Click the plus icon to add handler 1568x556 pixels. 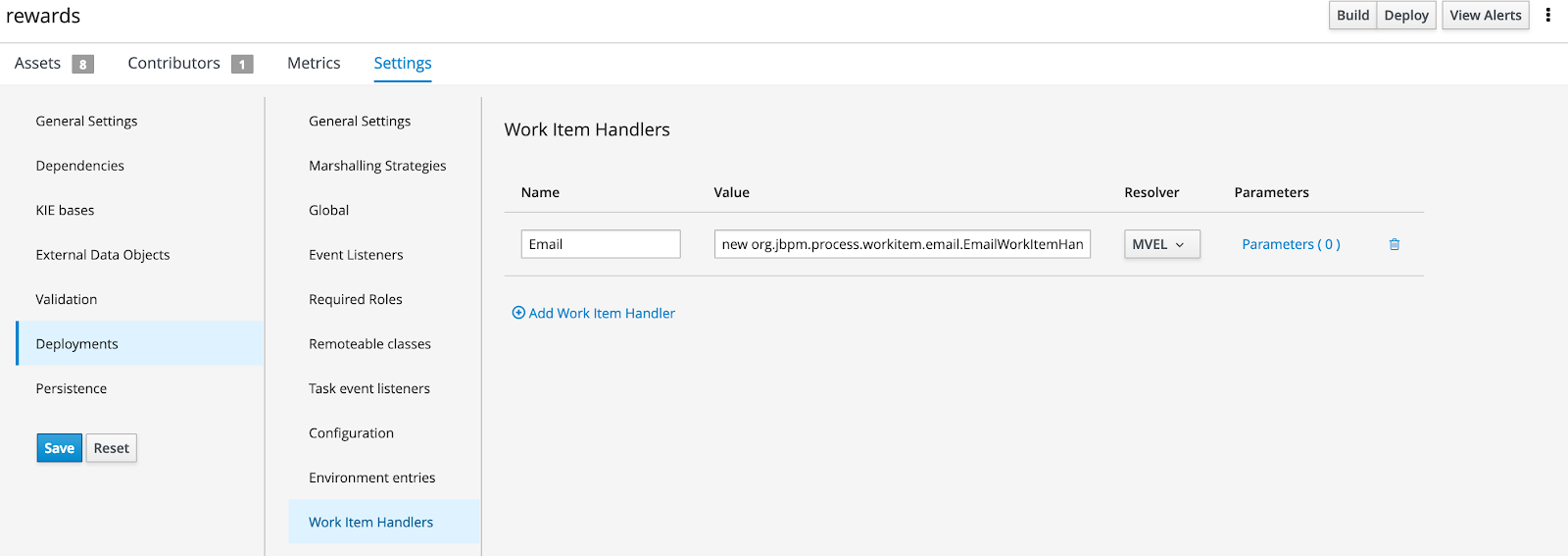(x=518, y=313)
